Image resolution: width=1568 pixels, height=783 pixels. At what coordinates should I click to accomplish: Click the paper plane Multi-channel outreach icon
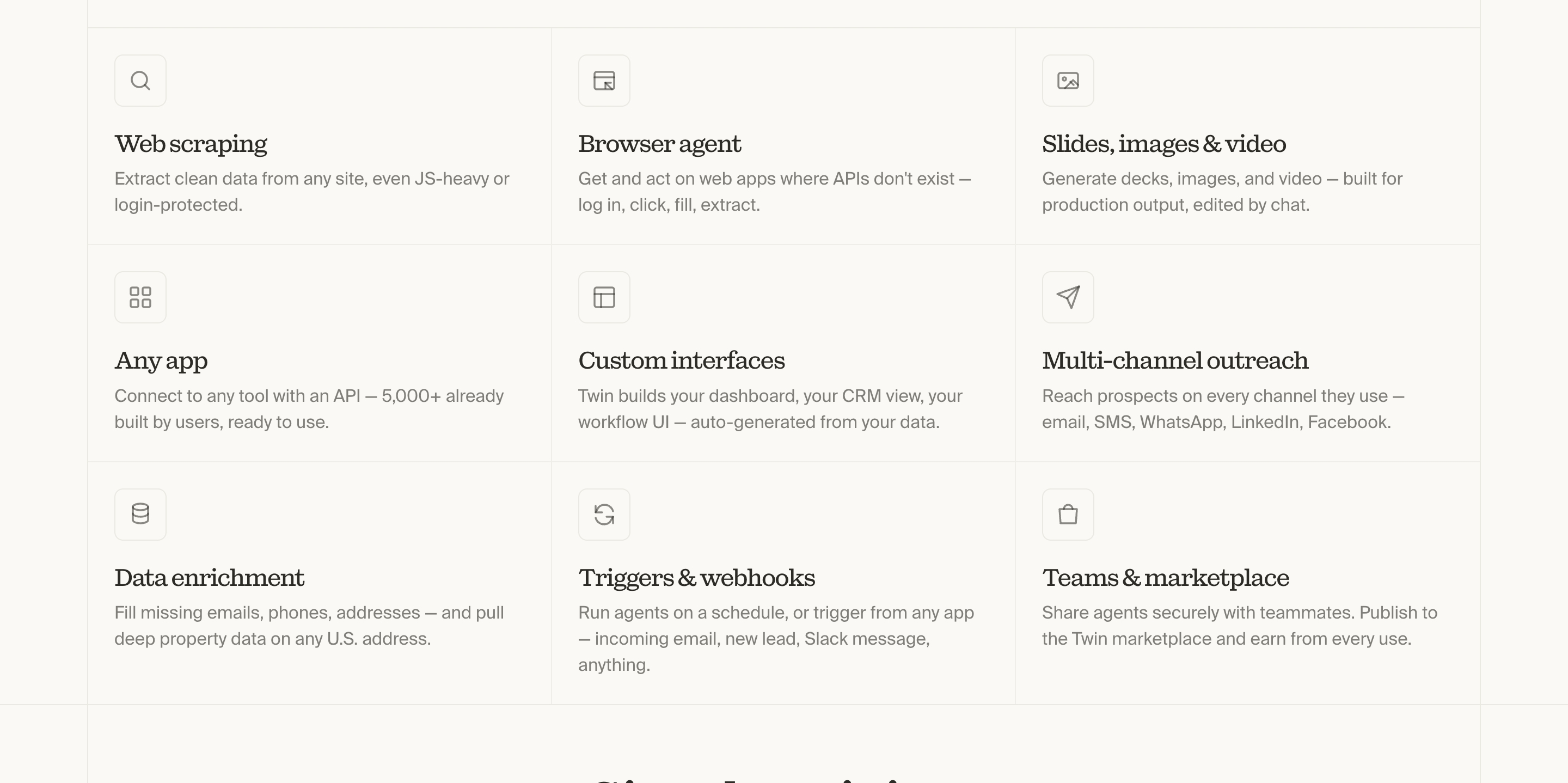coord(1068,297)
